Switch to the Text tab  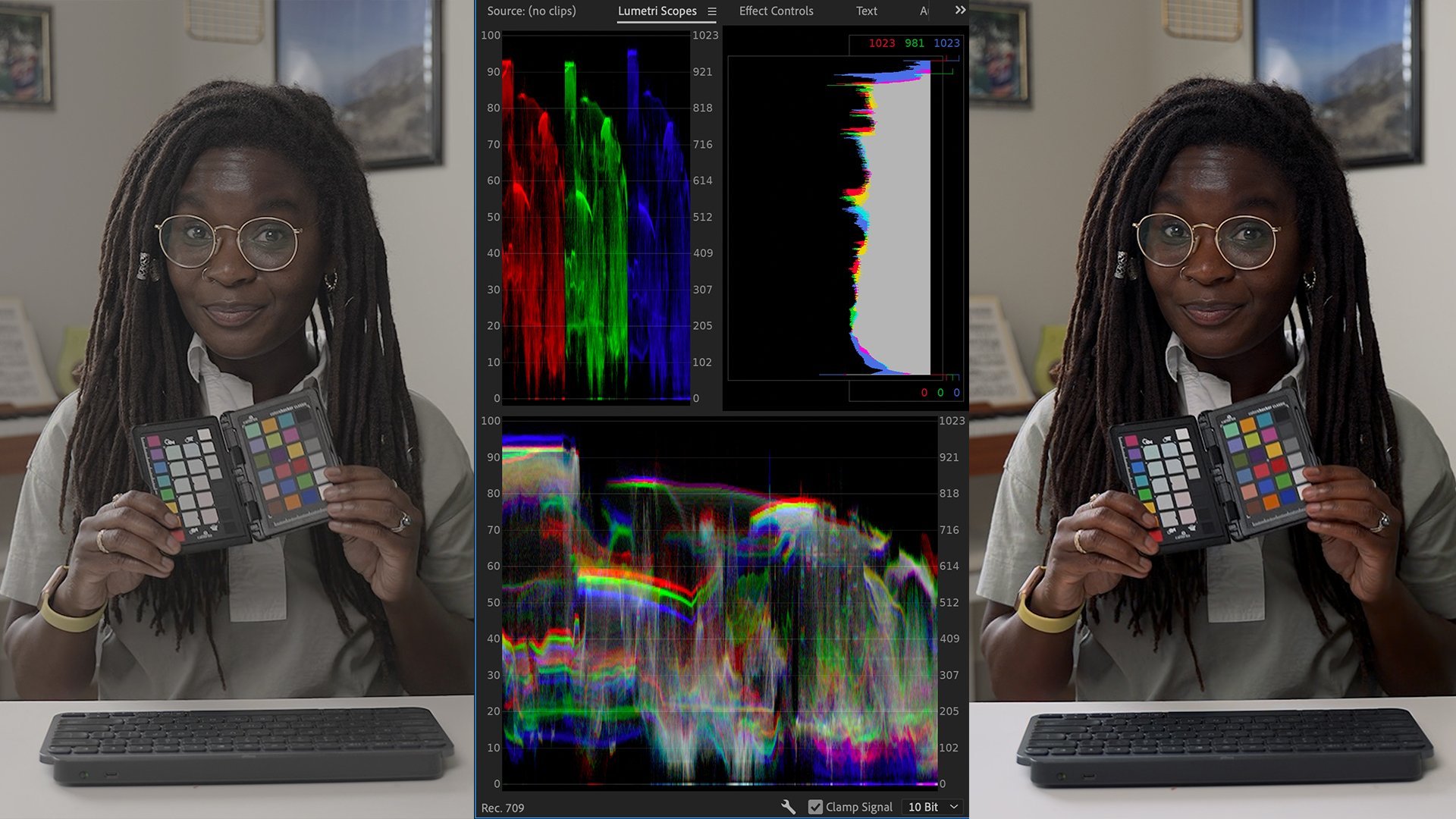click(x=866, y=11)
